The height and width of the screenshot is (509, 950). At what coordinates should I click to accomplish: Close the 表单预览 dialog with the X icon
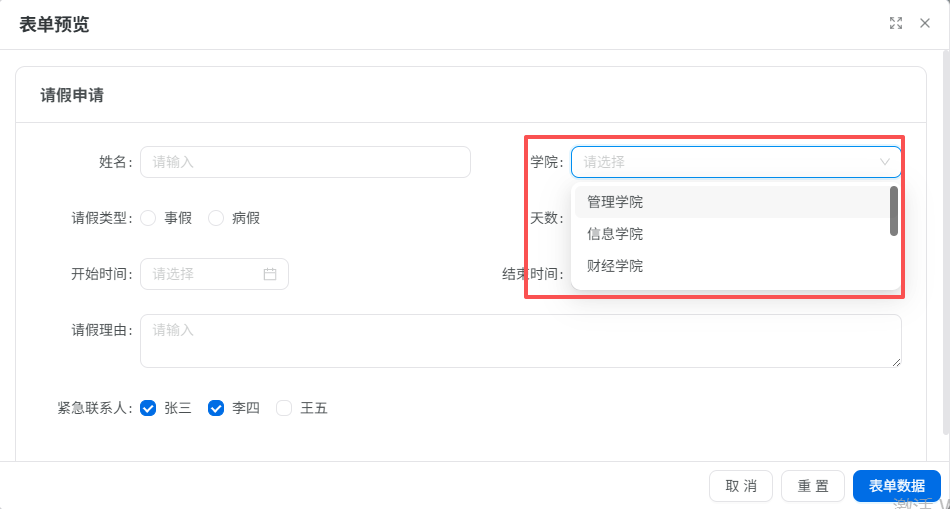click(x=925, y=24)
